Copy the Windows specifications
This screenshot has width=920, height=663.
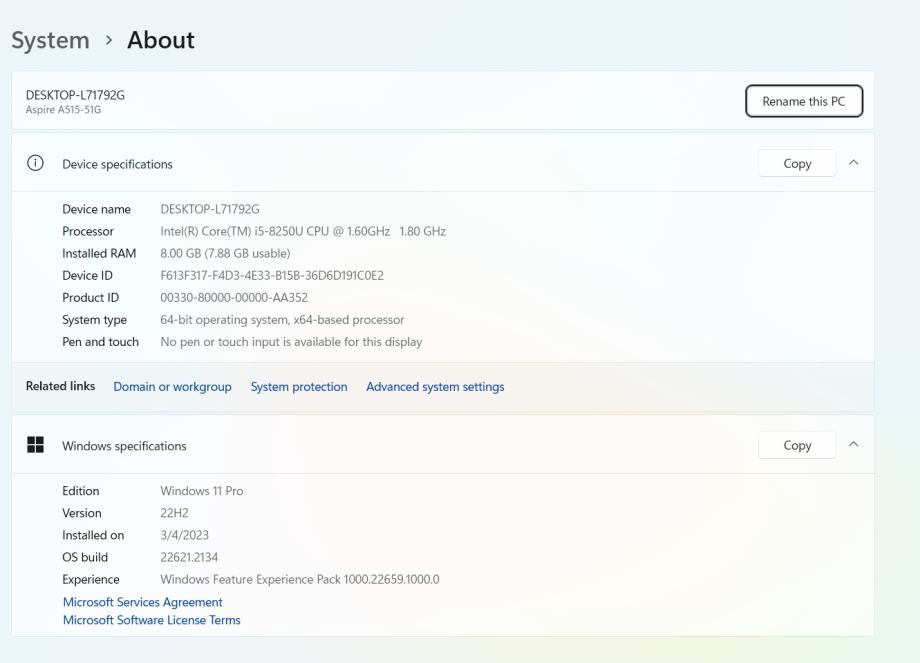797,445
